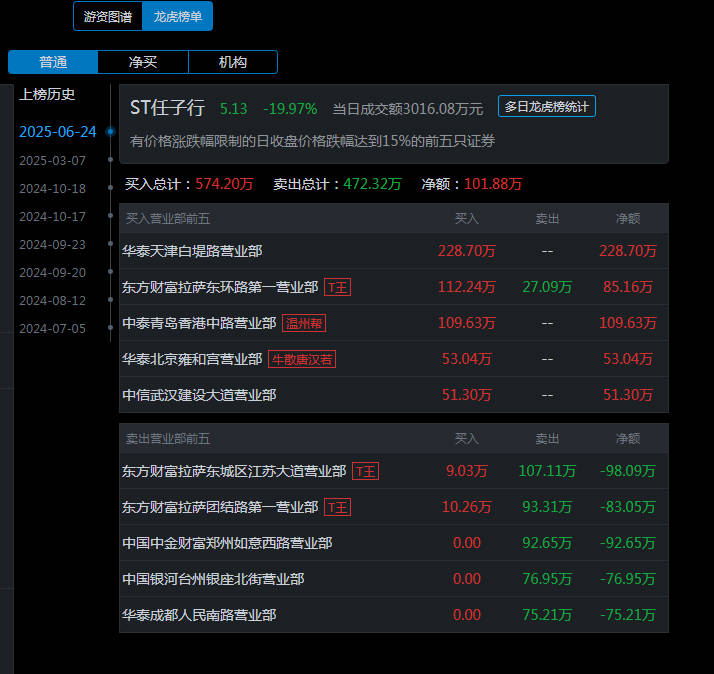This screenshot has width=714, height=674.
Task: Click the stock price 5.13
Action: [233, 109]
